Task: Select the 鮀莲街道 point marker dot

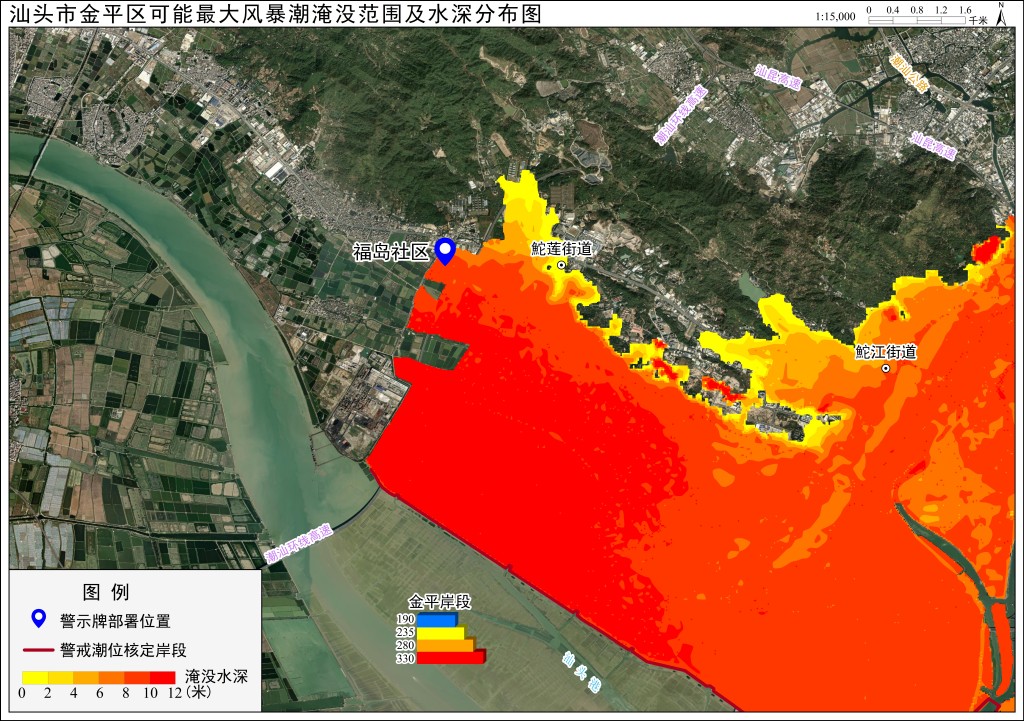Action: 561,264
